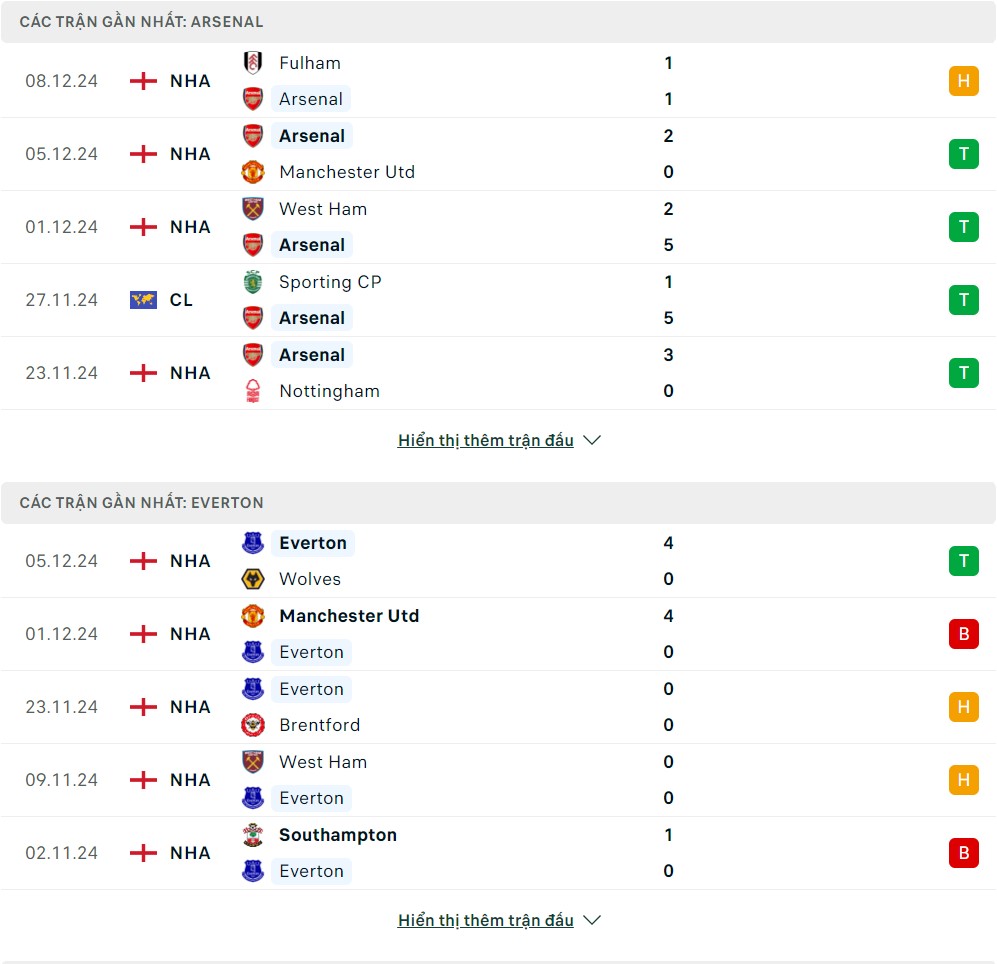Click the Sporting CP club crest

tap(253, 282)
